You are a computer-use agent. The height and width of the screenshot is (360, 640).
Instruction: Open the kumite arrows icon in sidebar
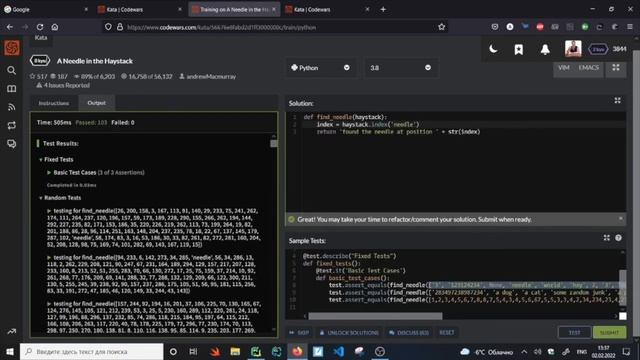pos(12,125)
